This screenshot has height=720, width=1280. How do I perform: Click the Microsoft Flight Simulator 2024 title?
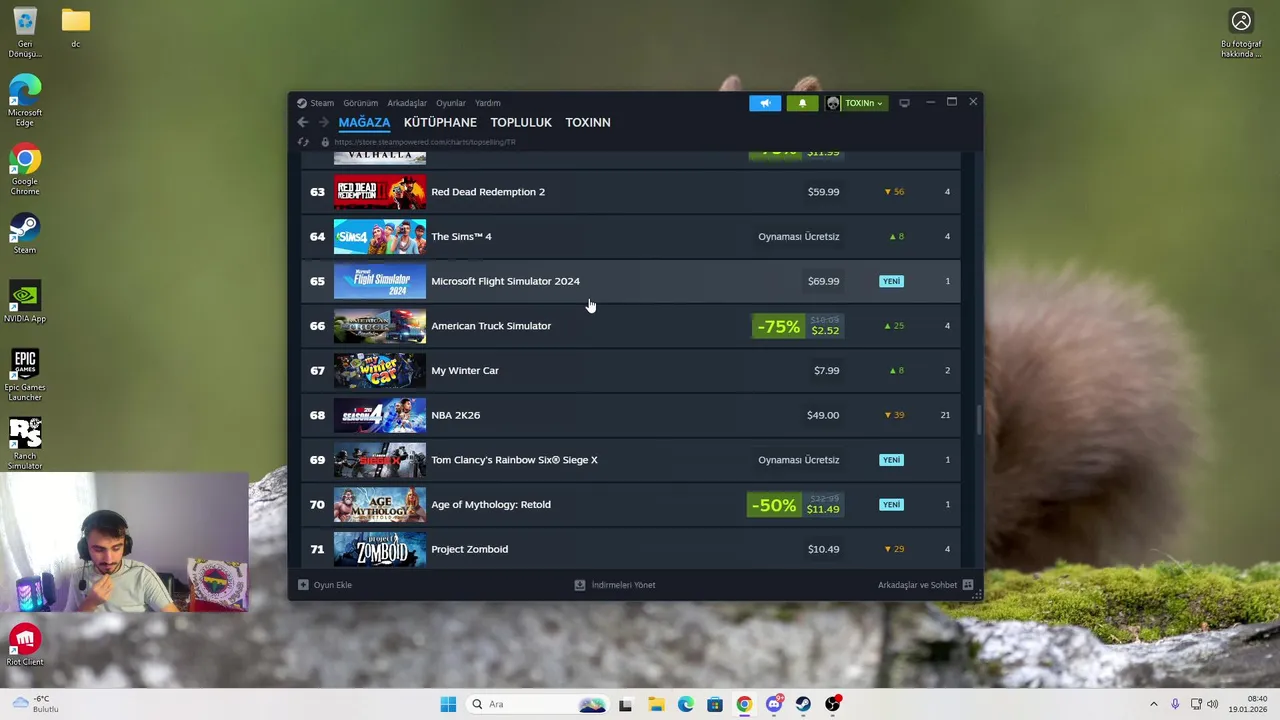click(505, 281)
